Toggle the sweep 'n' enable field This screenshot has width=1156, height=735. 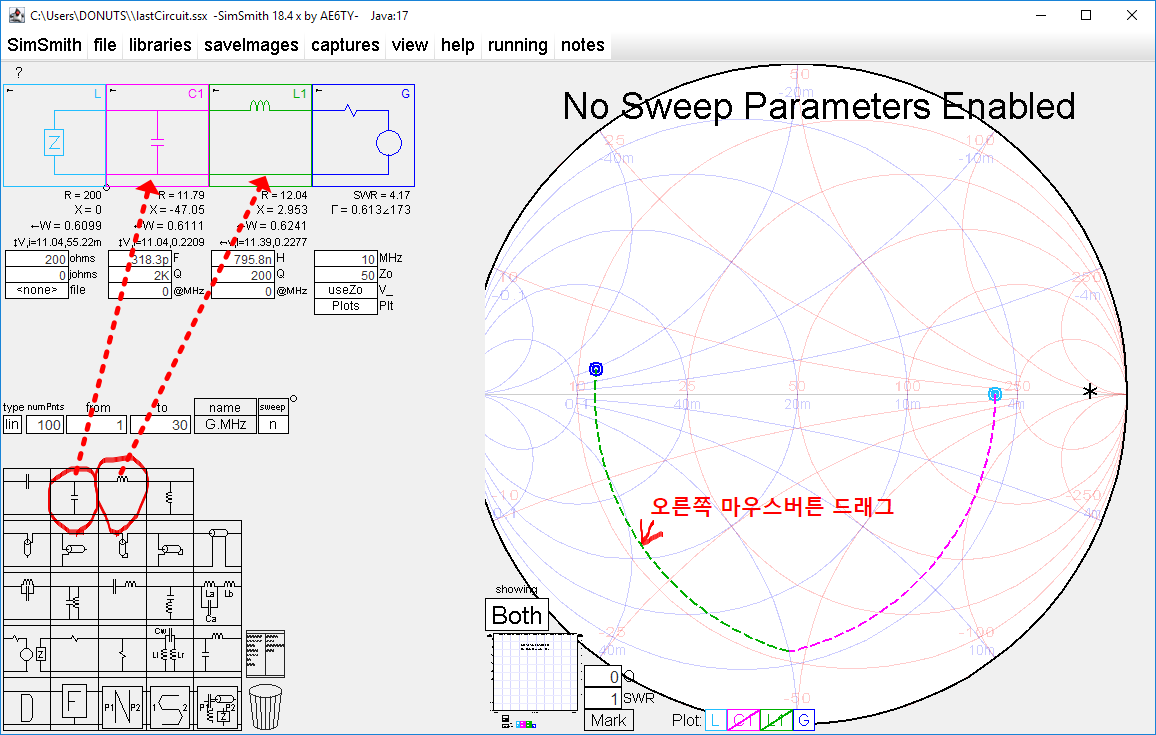273,425
